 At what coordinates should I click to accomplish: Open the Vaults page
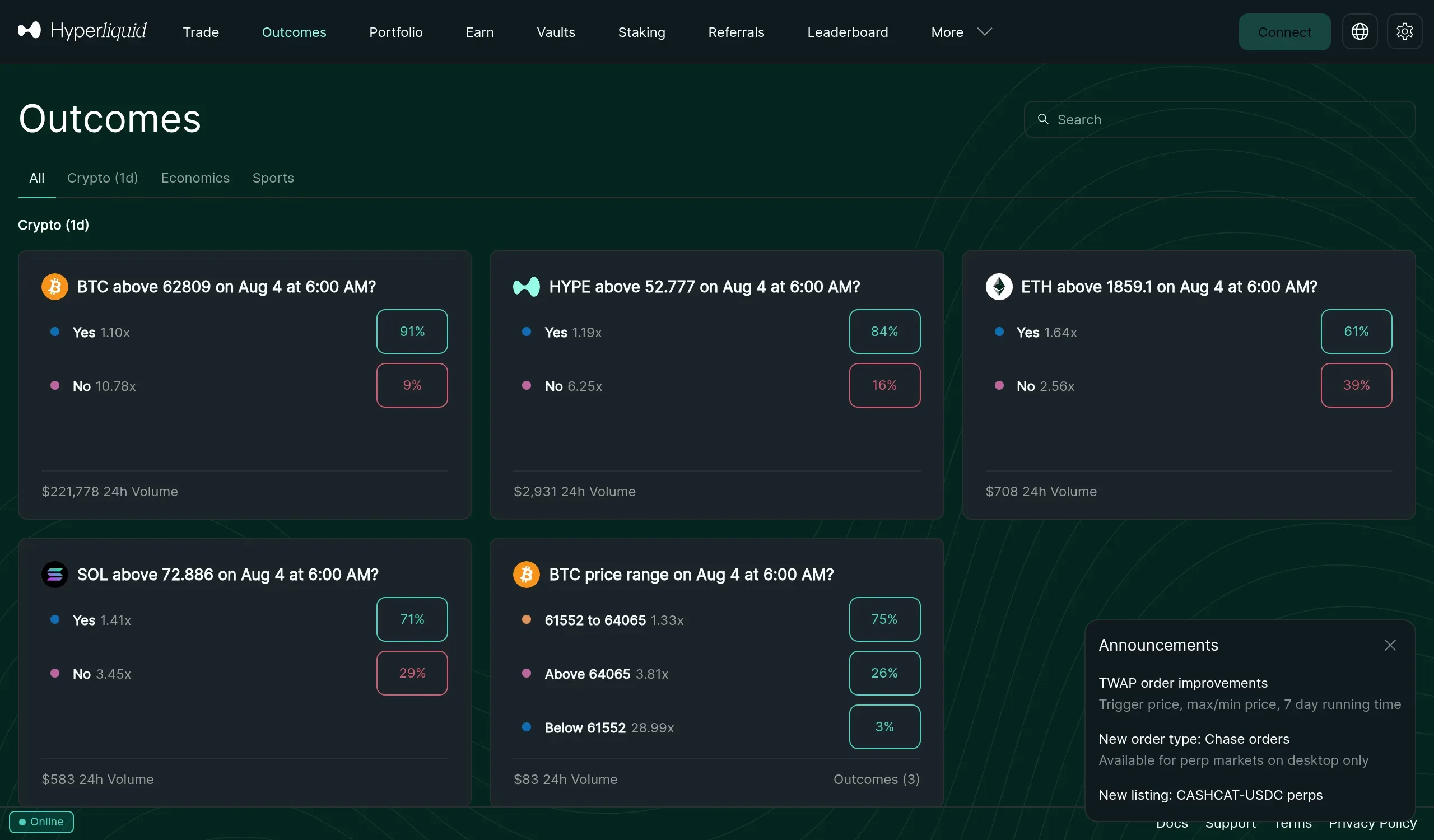556,32
